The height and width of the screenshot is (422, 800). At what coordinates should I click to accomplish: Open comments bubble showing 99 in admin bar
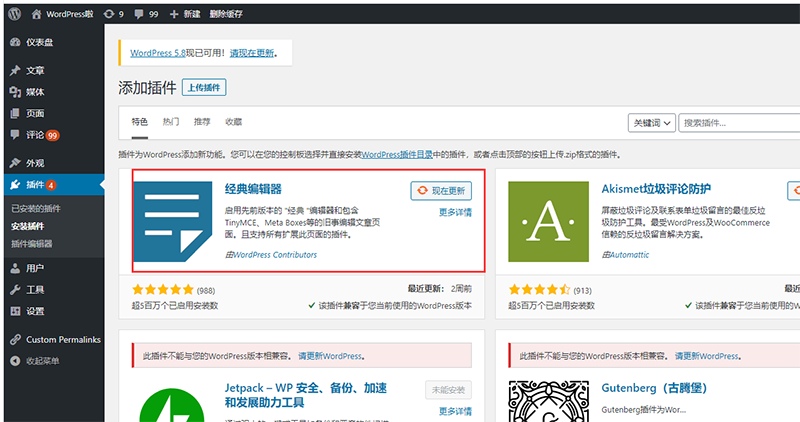coord(146,14)
